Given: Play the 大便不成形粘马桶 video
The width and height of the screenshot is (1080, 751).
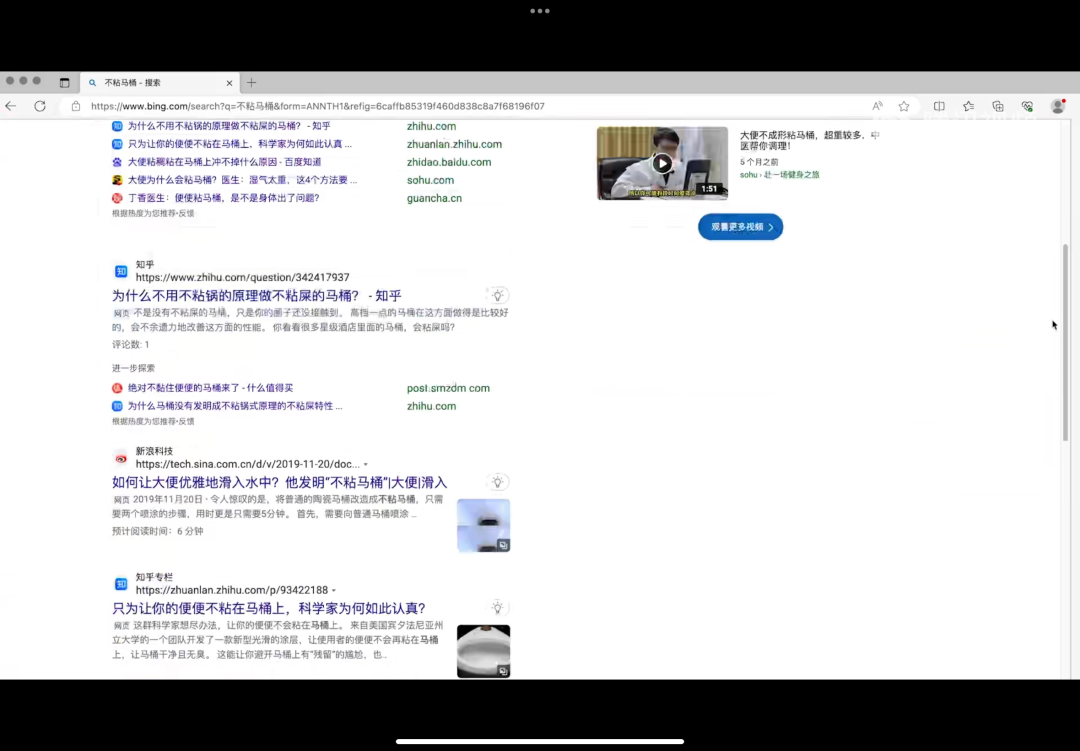Looking at the screenshot, I should pyautogui.click(x=662, y=163).
